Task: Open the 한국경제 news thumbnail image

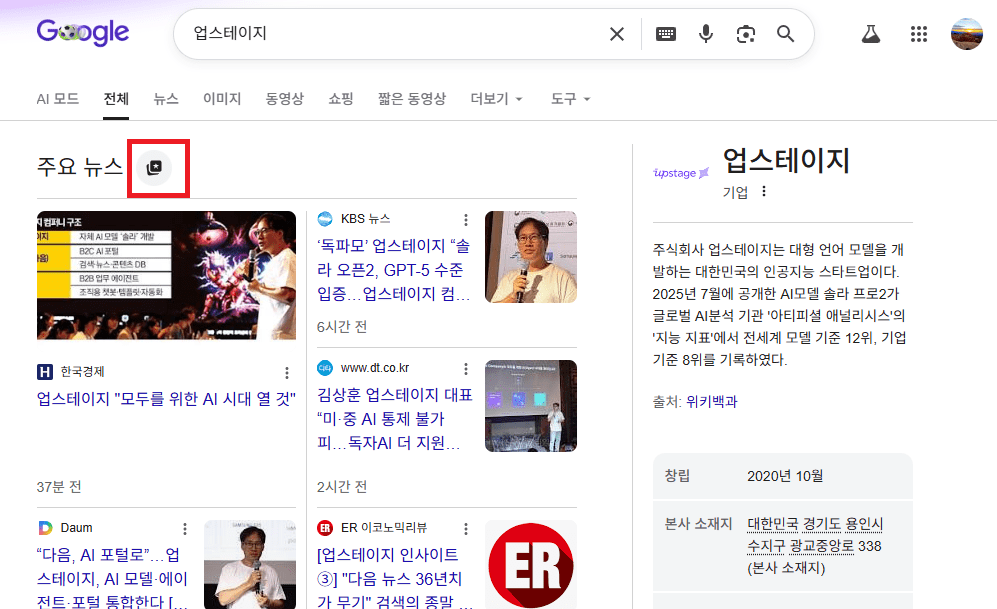Action: [x=166, y=275]
